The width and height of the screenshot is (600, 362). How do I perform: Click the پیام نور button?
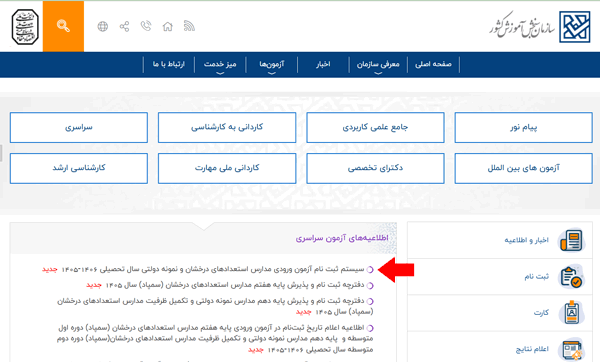(x=523, y=127)
